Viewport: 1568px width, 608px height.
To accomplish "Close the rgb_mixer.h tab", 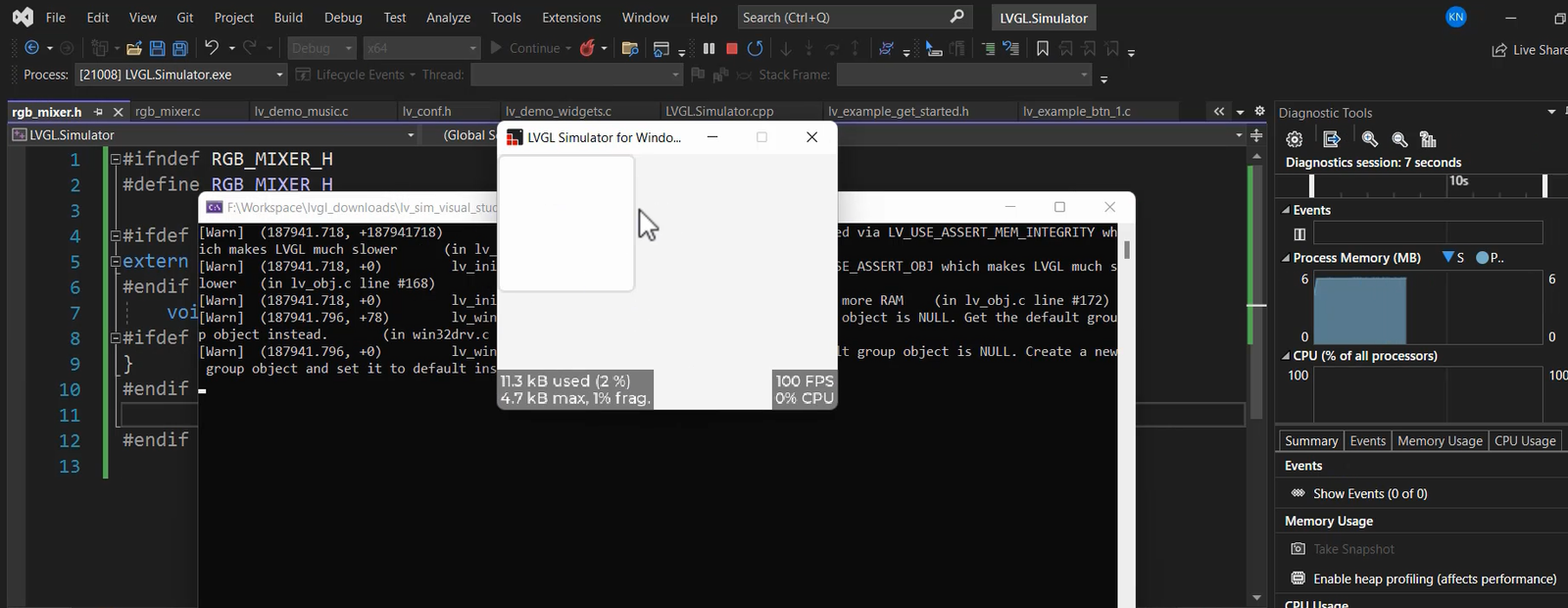I will 118,112.
